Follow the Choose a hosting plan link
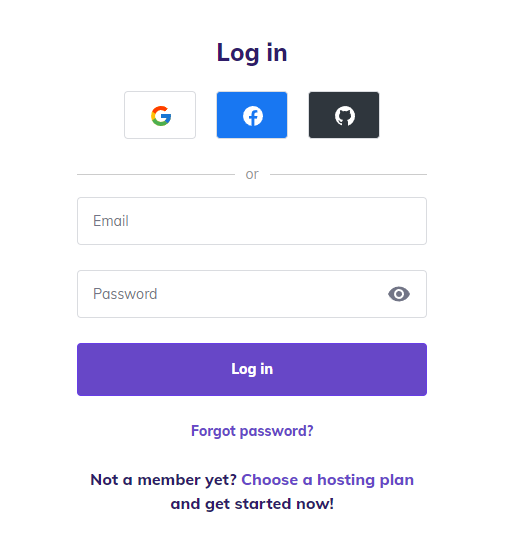Viewport: 512px width, 560px height. click(x=327, y=480)
